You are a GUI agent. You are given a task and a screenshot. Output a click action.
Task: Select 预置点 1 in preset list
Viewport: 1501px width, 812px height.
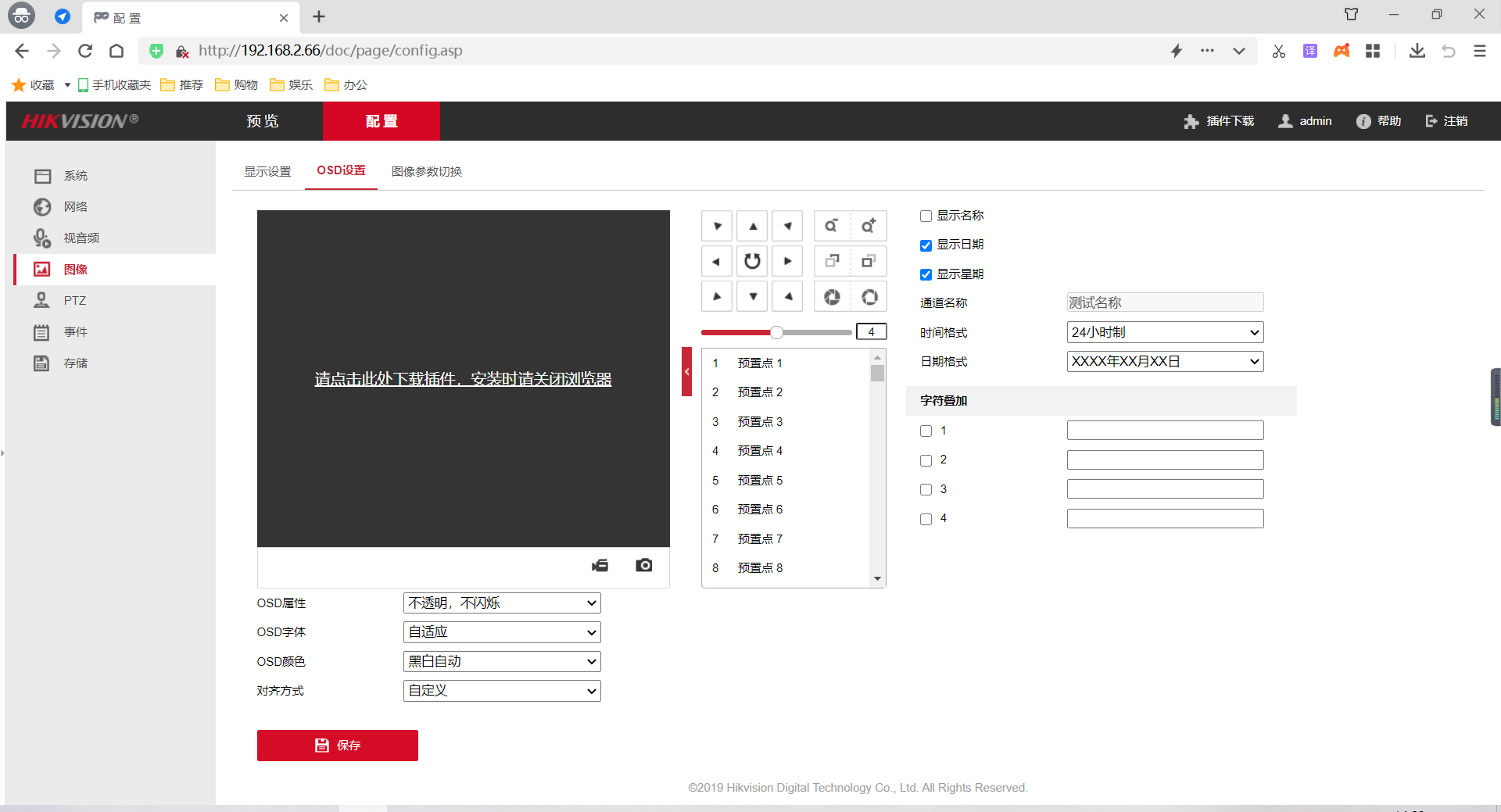pyautogui.click(x=786, y=363)
